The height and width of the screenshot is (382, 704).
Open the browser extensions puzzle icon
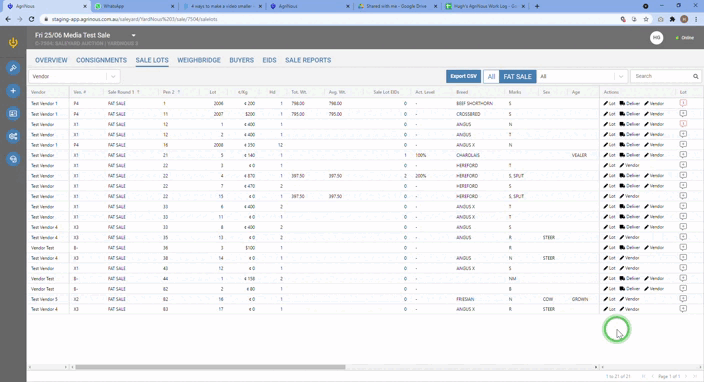point(672,19)
